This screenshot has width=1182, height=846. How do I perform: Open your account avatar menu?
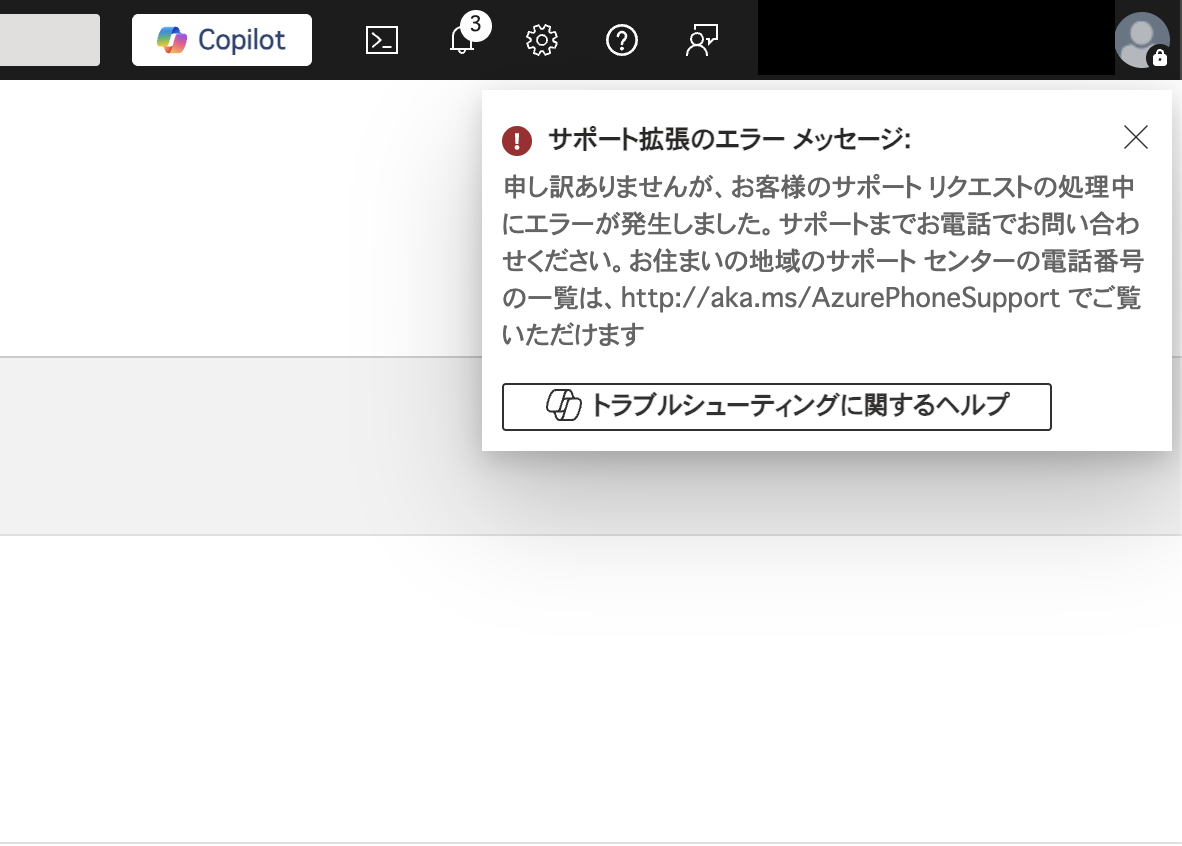tap(1141, 40)
